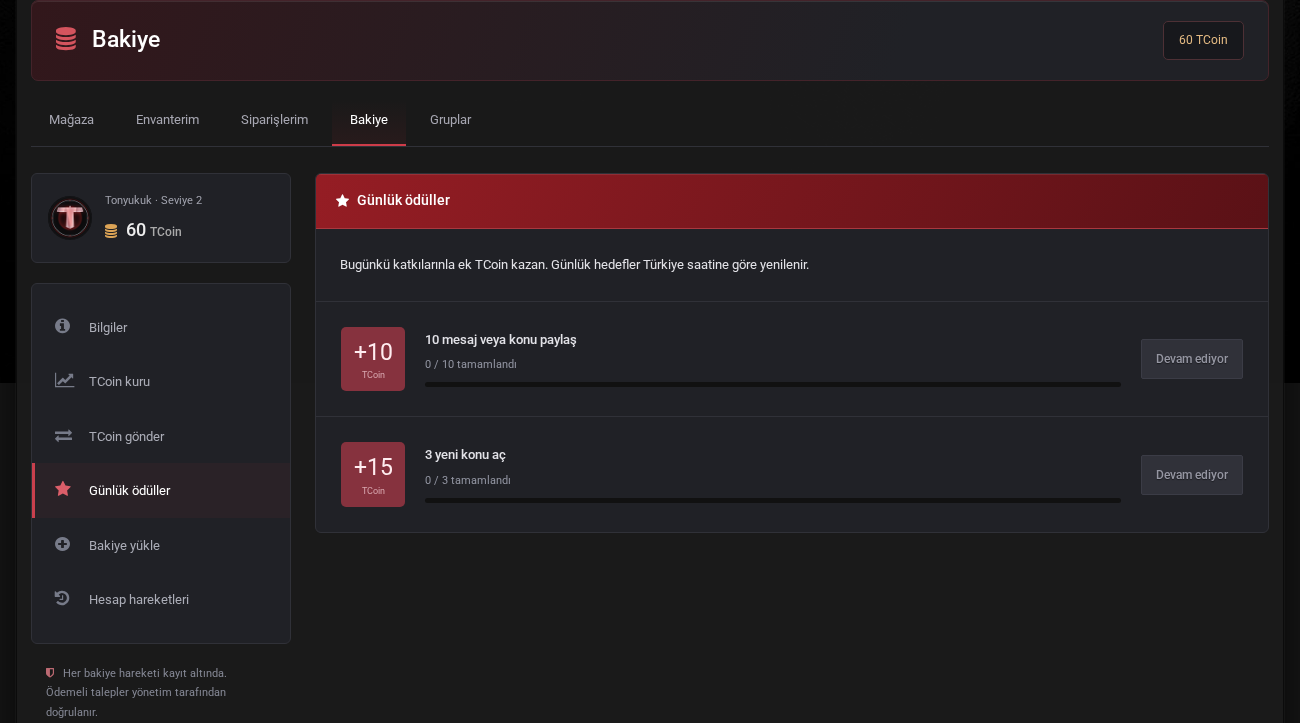The width and height of the screenshot is (1300, 723).
Task: Click the progress bar under 10 mesaj veya konu paylaş
Action: [x=773, y=384]
